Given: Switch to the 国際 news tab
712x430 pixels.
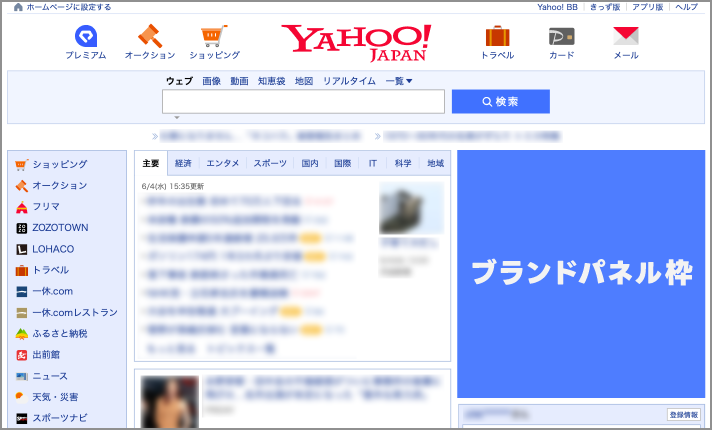Looking at the screenshot, I should (342, 163).
